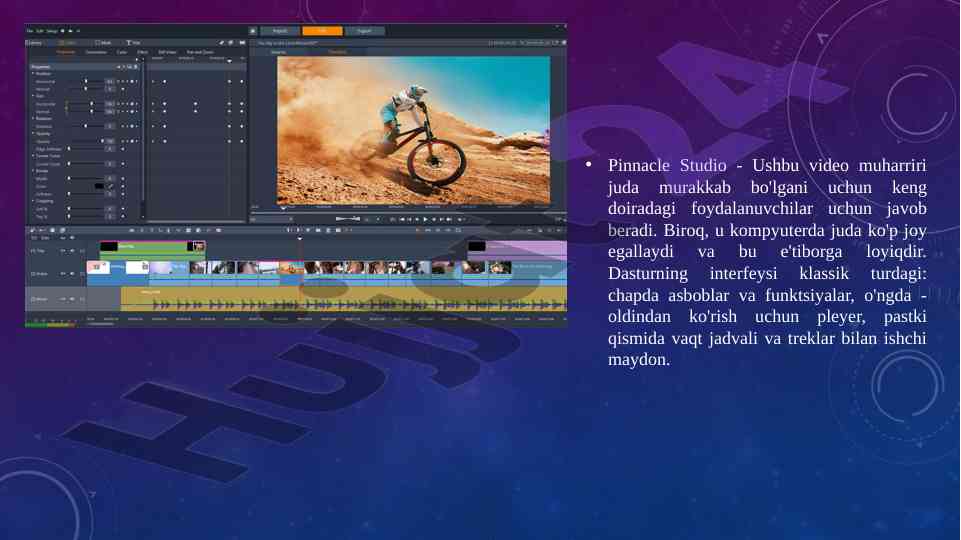This screenshot has width=961, height=540.
Task: Jump to the start in the player
Action: point(401,219)
